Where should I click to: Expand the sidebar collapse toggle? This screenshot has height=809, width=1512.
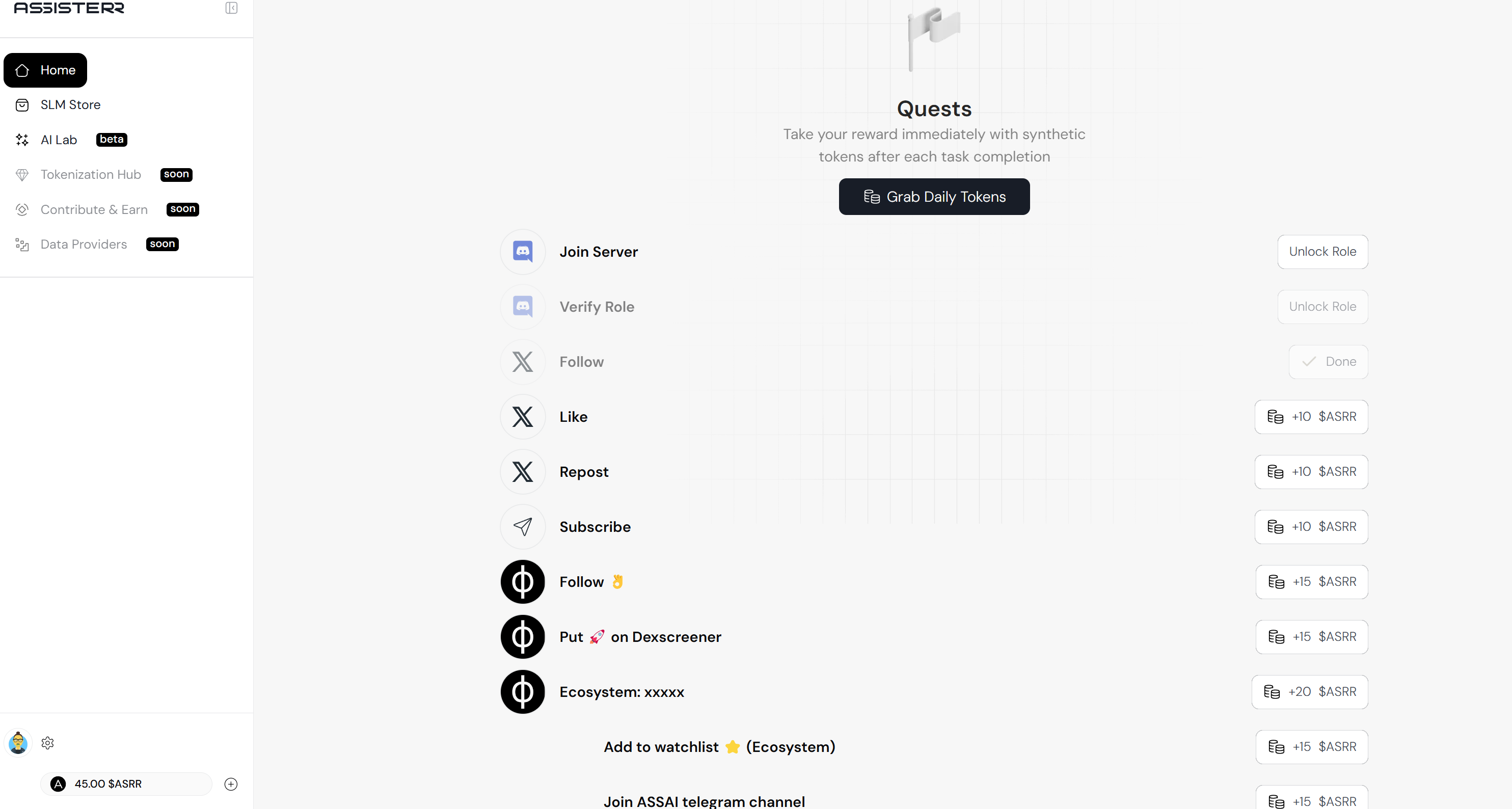coord(231,8)
